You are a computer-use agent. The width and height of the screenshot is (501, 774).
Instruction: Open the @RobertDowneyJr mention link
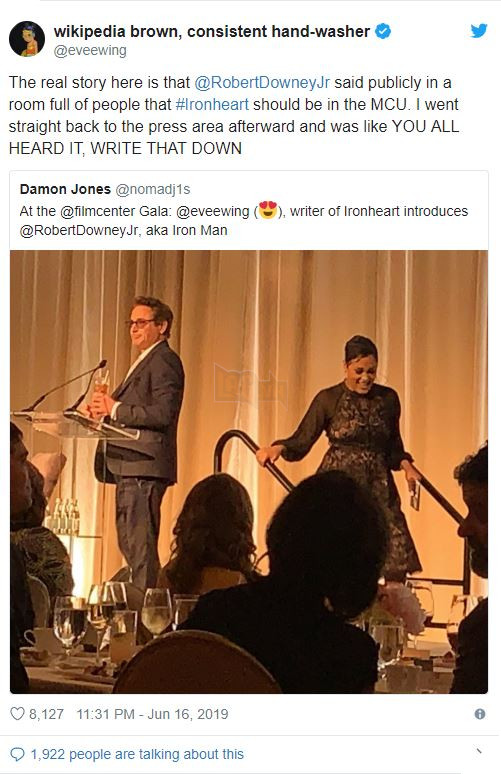pyautogui.click(x=262, y=82)
